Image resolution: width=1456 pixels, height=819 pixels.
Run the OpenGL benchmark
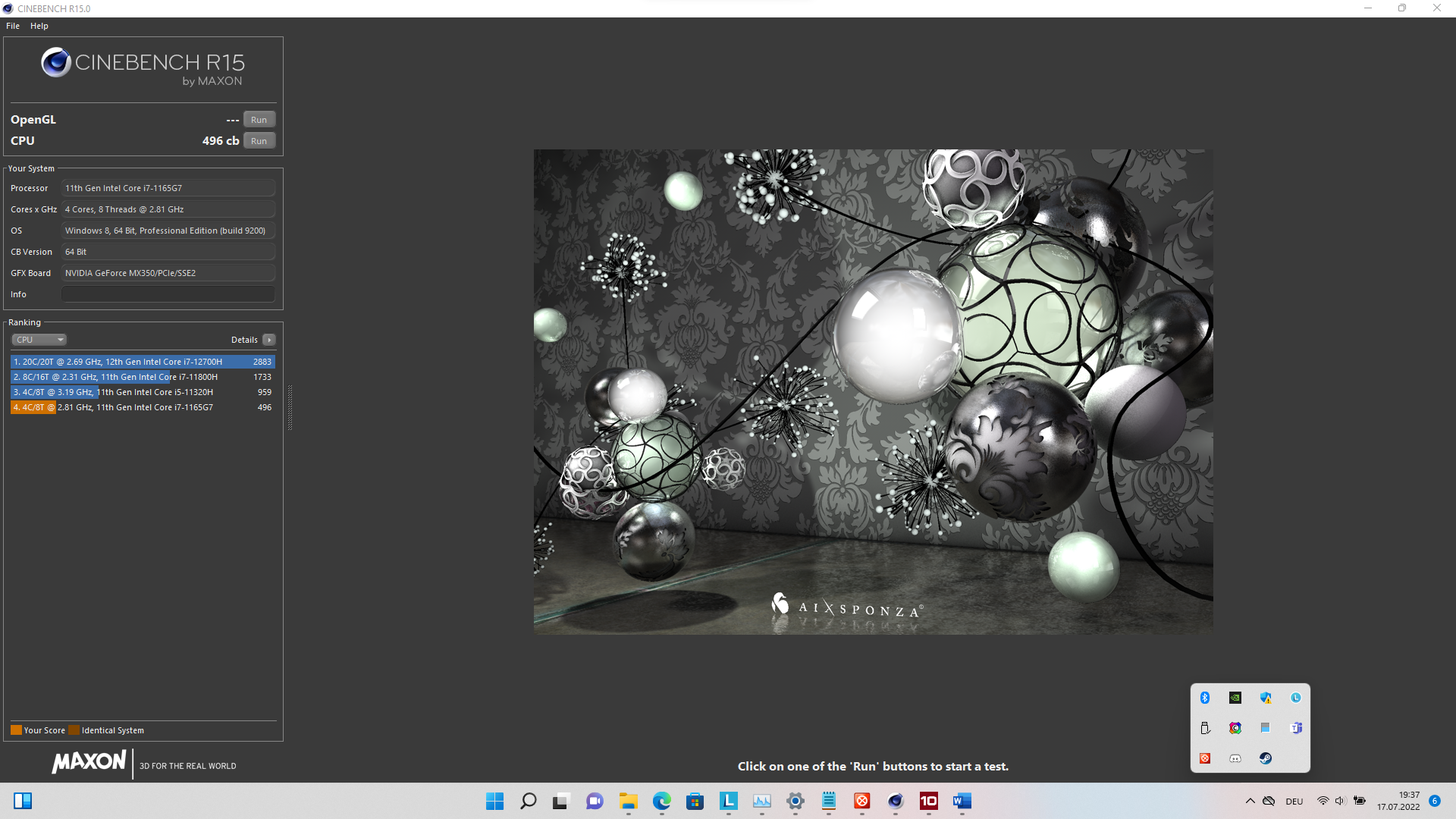point(259,120)
